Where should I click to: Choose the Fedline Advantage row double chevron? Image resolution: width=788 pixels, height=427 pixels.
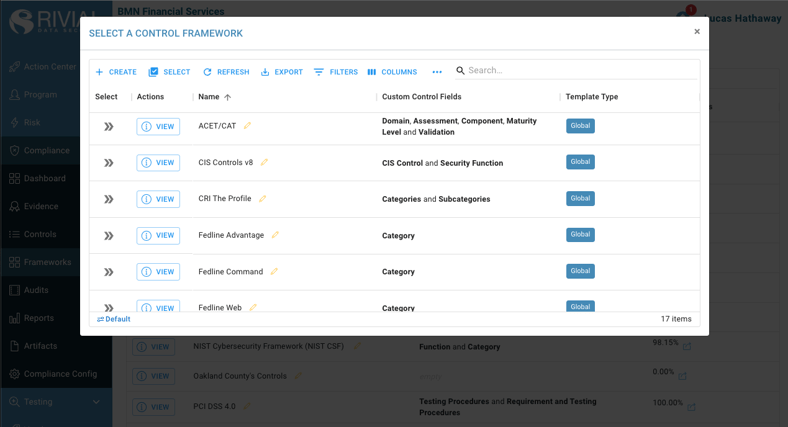(109, 236)
